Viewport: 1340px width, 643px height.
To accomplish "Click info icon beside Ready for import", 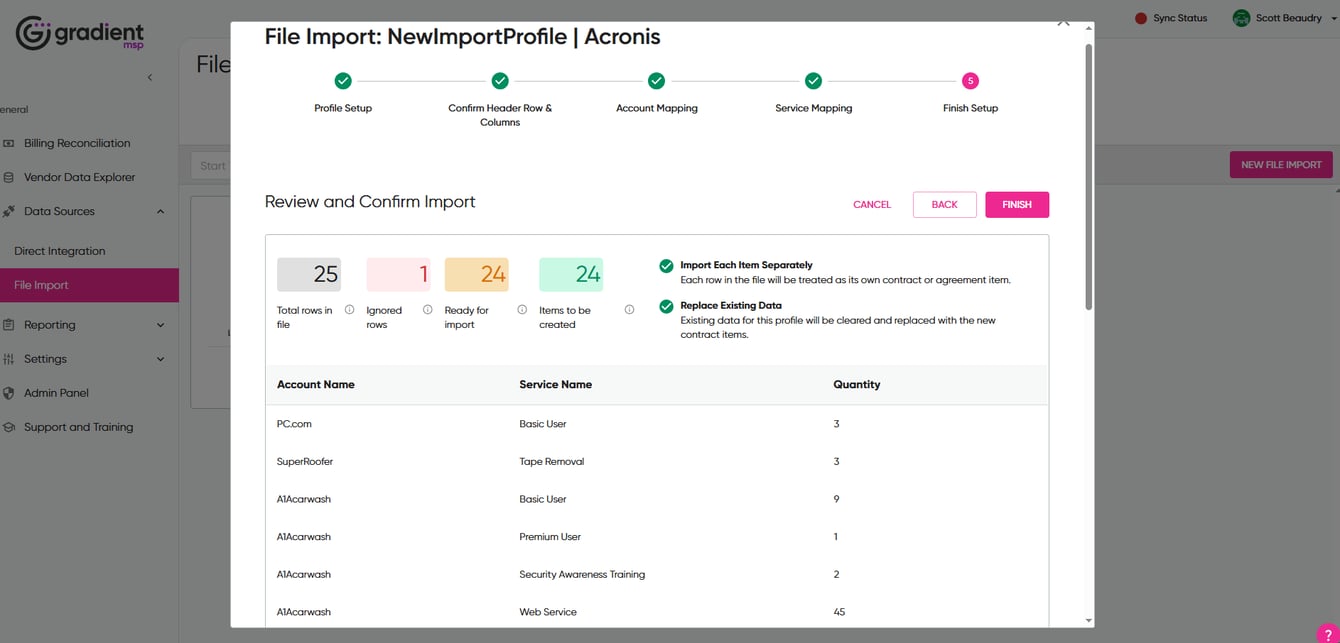I will 522,310.
